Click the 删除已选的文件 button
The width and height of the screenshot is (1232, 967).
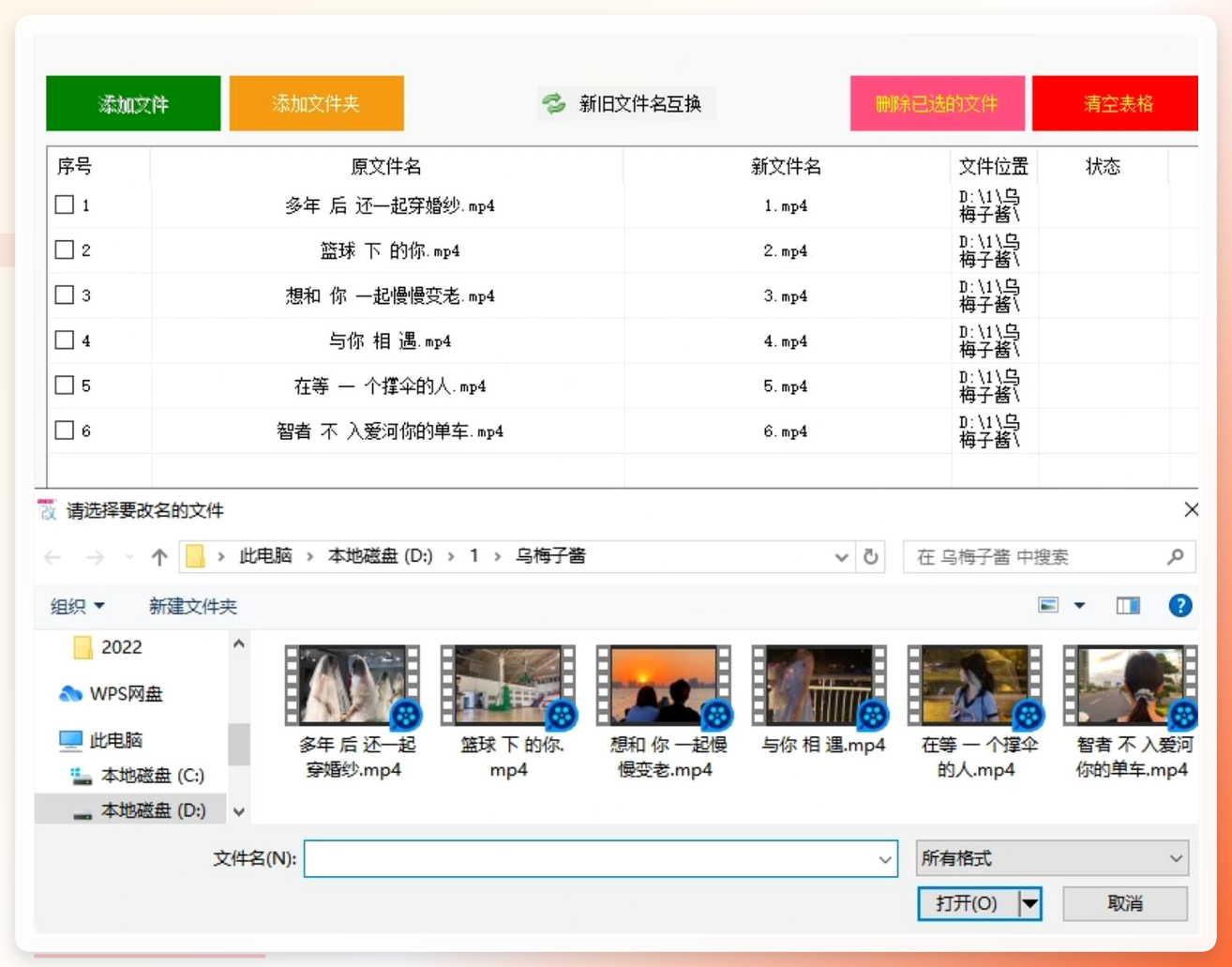click(938, 103)
